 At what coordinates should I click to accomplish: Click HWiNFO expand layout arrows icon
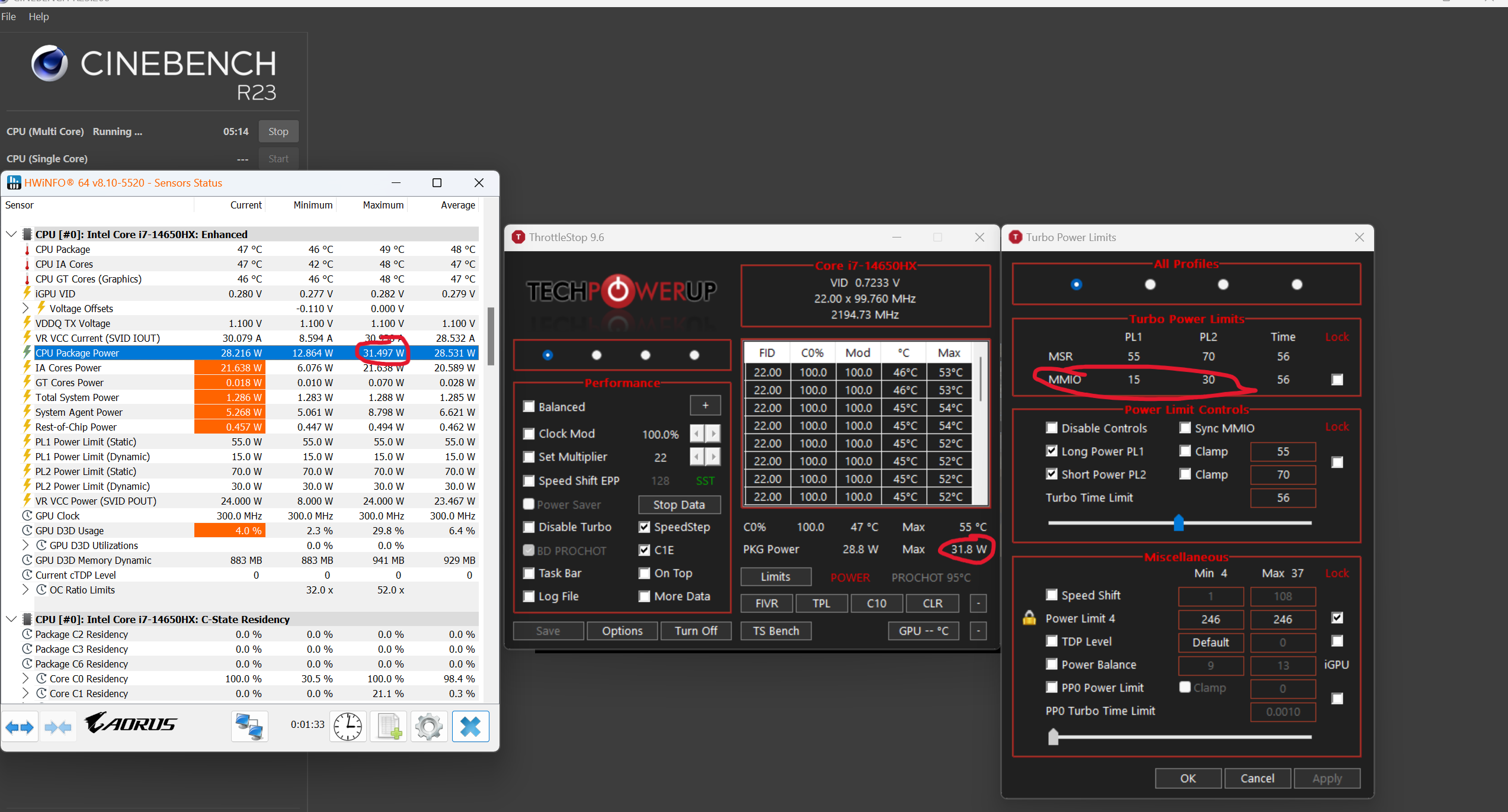[x=20, y=727]
